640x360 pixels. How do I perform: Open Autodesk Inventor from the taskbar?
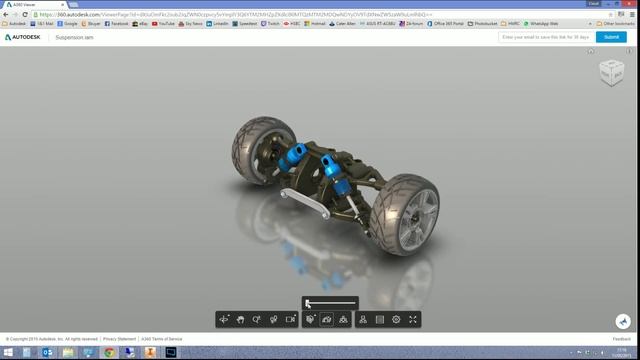(150, 352)
